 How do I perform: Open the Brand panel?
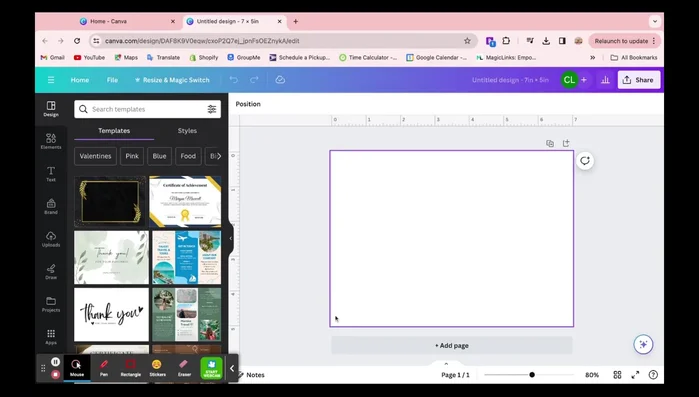(51, 206)
